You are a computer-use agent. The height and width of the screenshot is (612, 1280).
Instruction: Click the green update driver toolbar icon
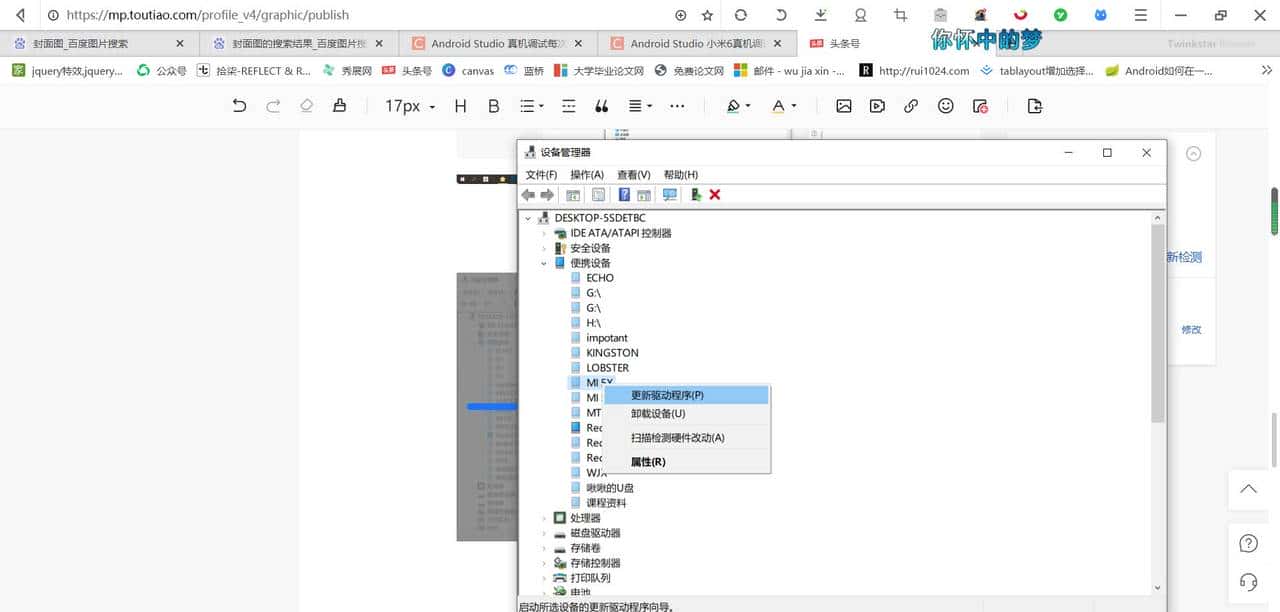coord(696,194)
